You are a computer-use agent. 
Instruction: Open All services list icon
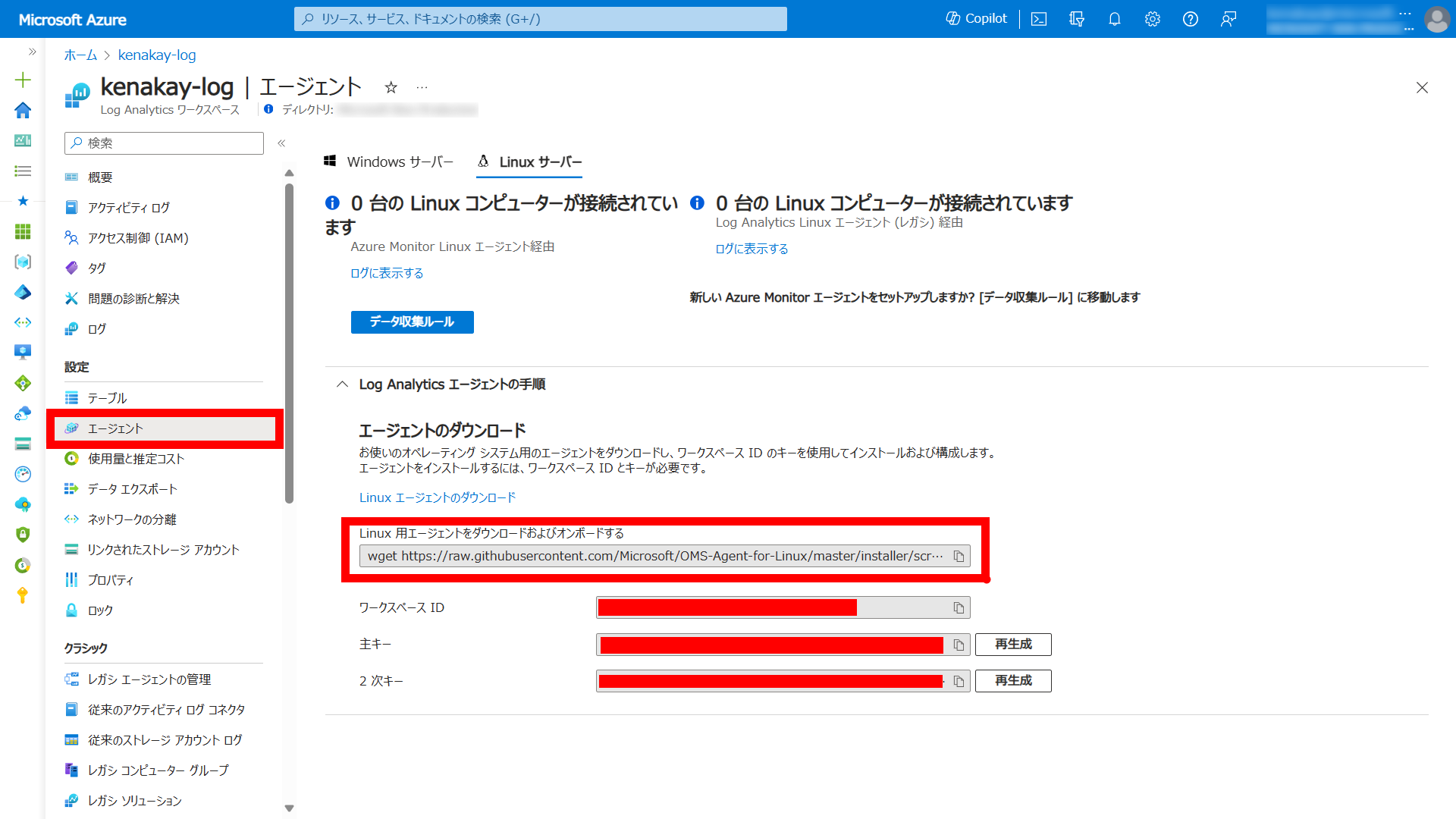(x=23, y=171)
